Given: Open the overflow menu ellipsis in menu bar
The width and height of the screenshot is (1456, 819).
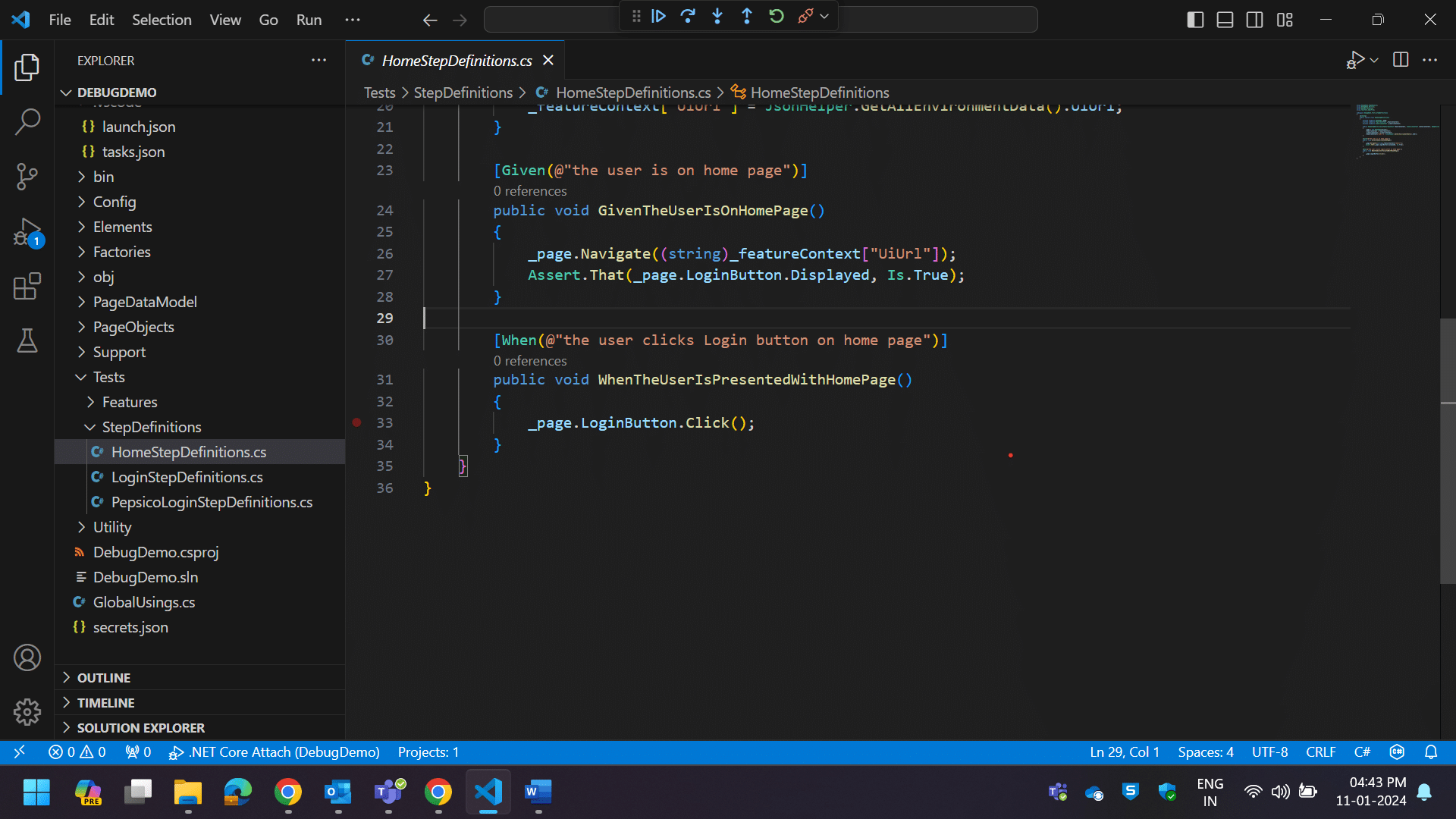Looking at the screenshot, I should click(x=353, y=20).
